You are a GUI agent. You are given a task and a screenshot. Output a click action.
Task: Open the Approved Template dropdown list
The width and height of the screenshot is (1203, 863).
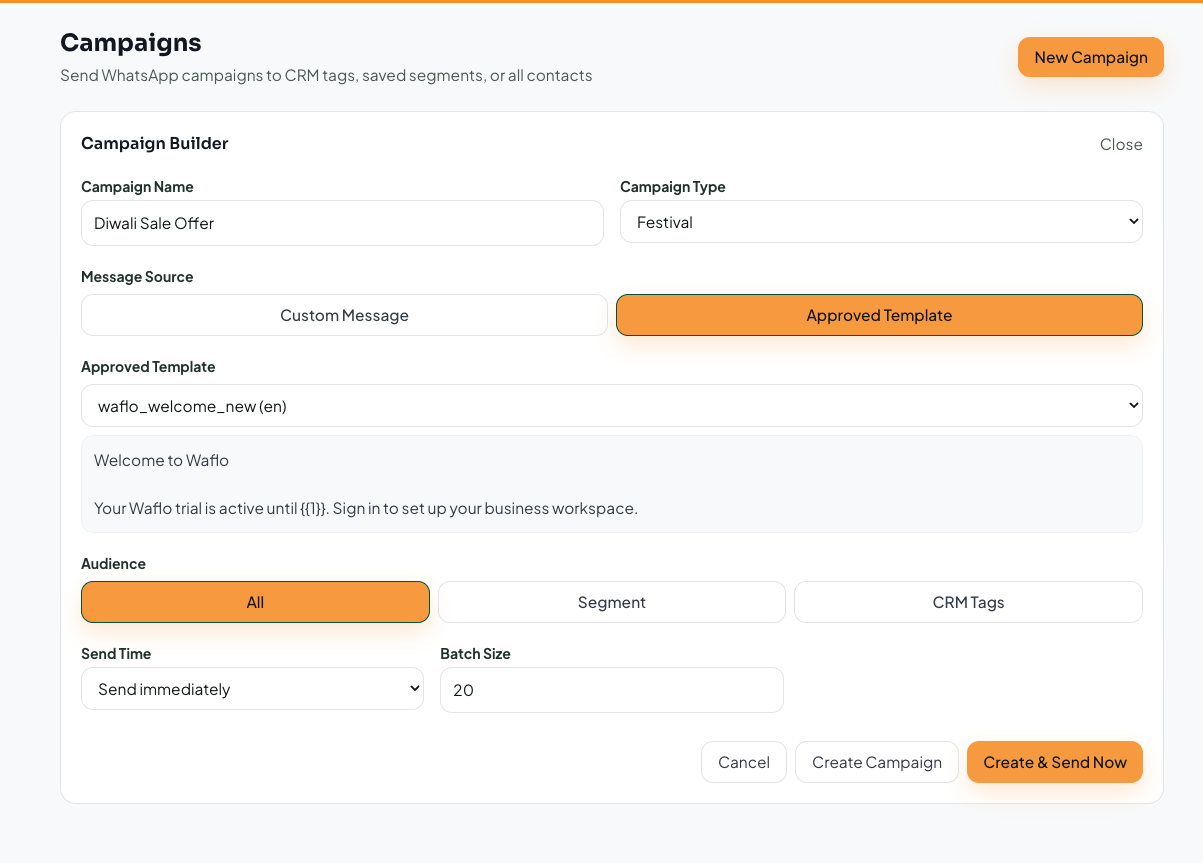[612, 406]
